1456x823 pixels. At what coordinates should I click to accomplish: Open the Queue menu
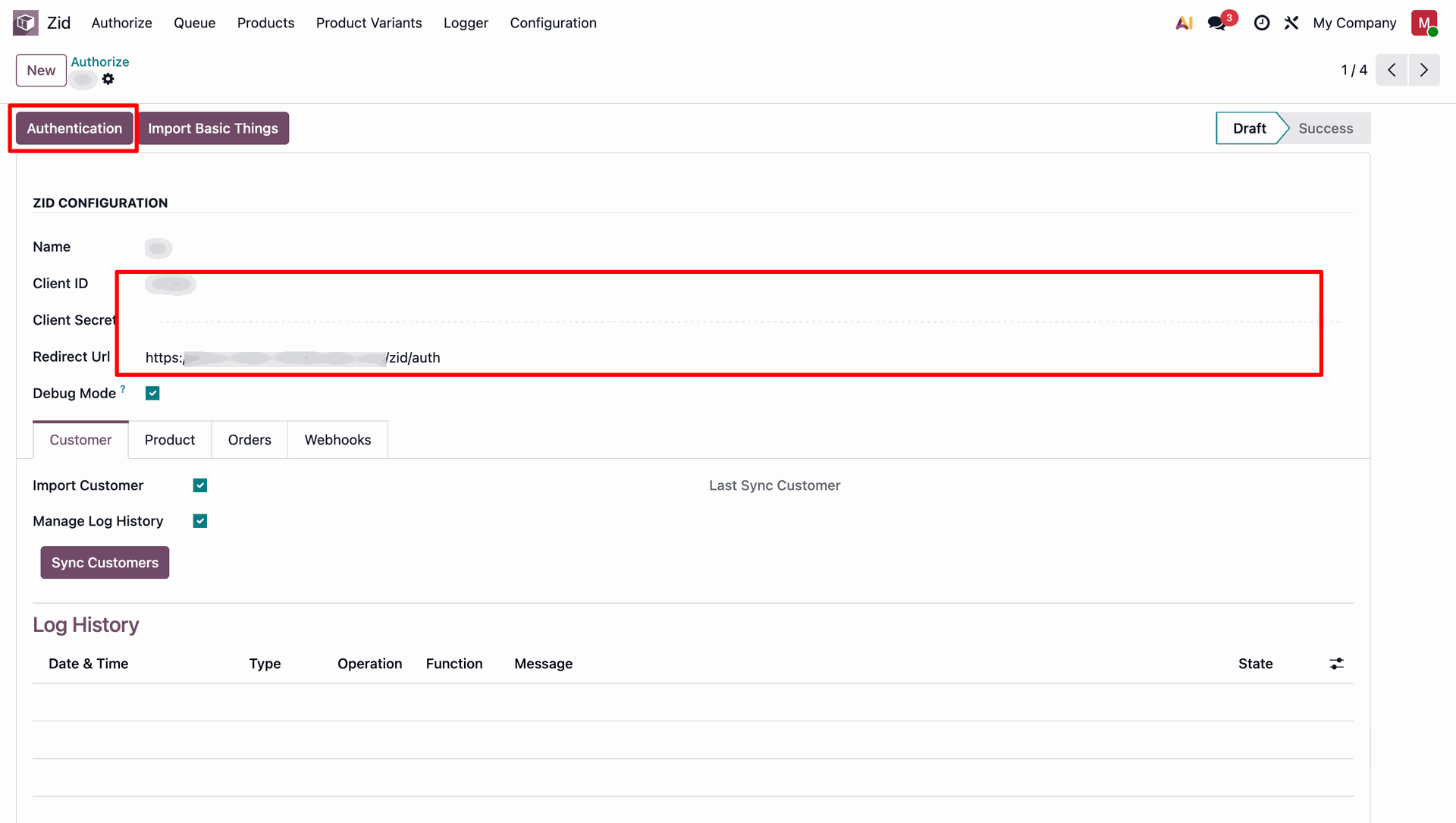pyautogui.click(x=195, y=23)
